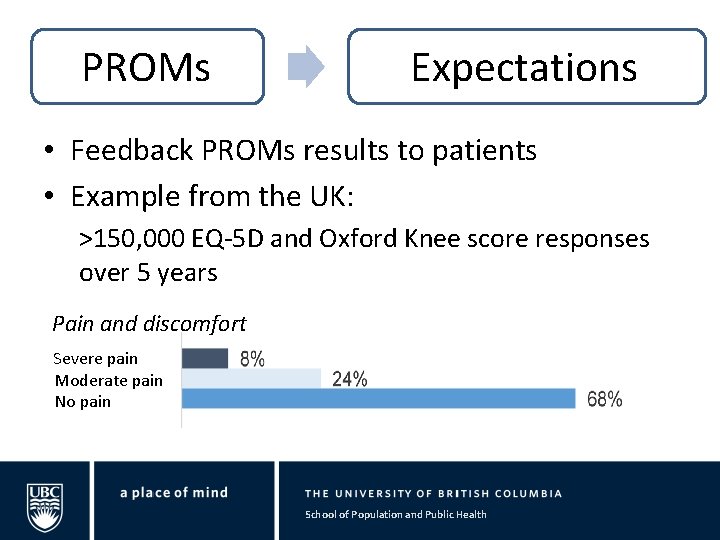Click the 'Moderate pain' axis label
Screen dimensions: 720x540
[109, 381]
